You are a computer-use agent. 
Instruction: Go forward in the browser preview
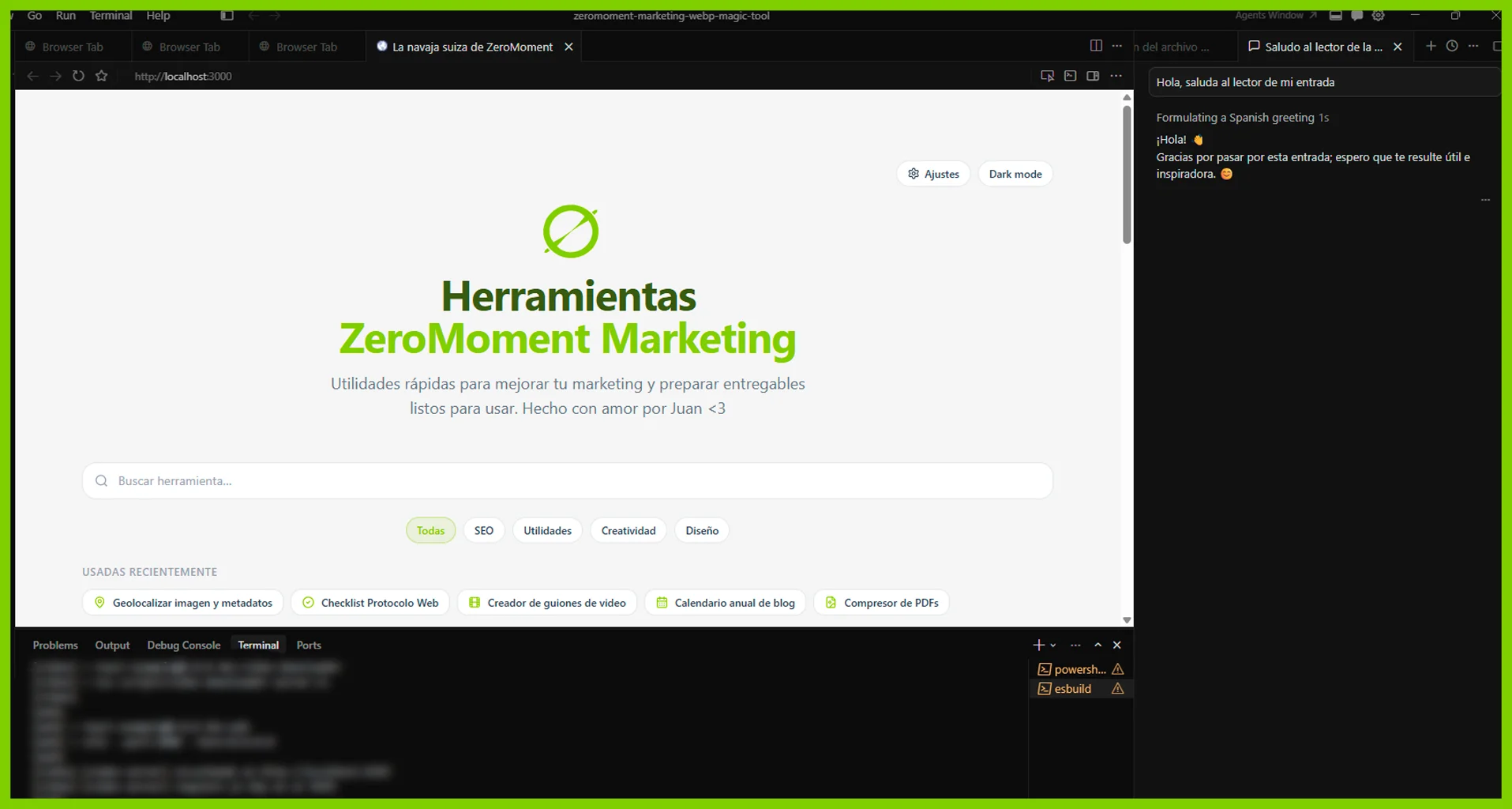[55, 76]
